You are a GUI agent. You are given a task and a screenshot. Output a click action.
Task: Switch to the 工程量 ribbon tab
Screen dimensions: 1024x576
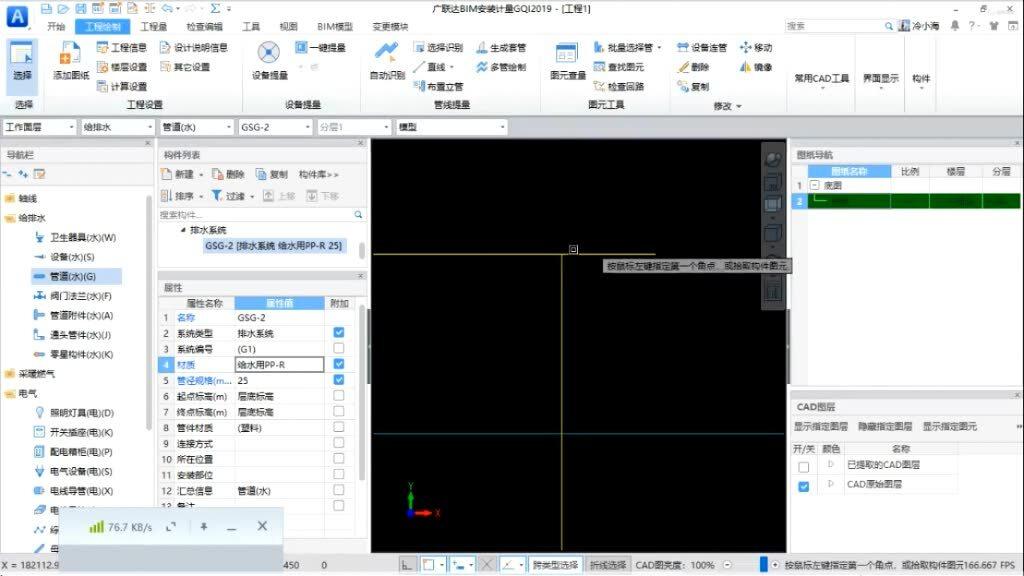pyautogui.click(x=153, y=27)
